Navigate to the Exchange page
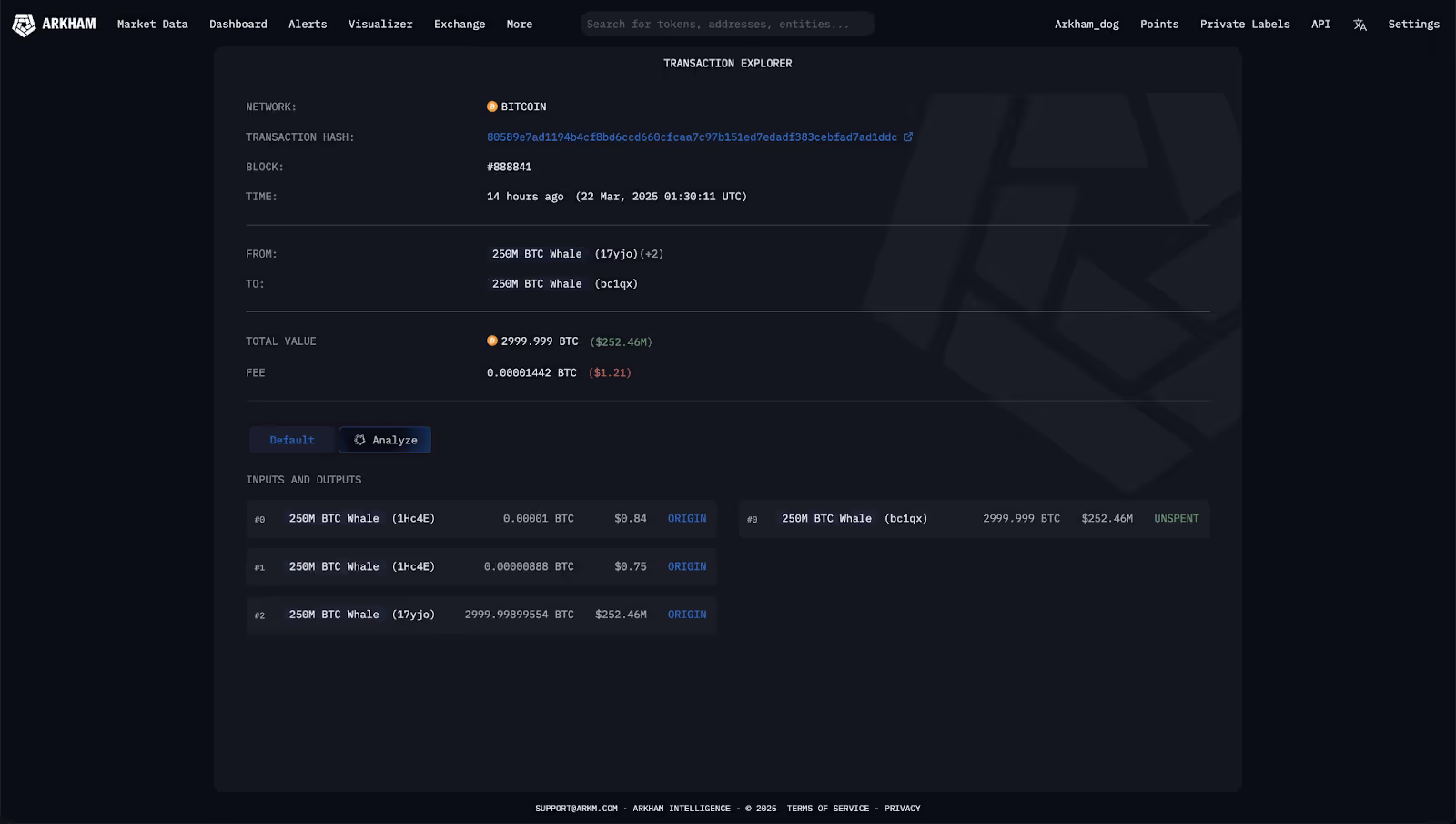This screenshot has width=1456, height=824. [x=459, y=25]
